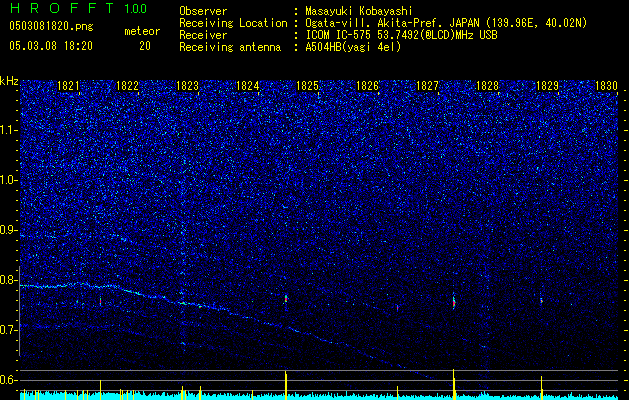Screen dimensions: 629x400
Task: Click the meteor count value 20
Action: (x=145, y=46)
